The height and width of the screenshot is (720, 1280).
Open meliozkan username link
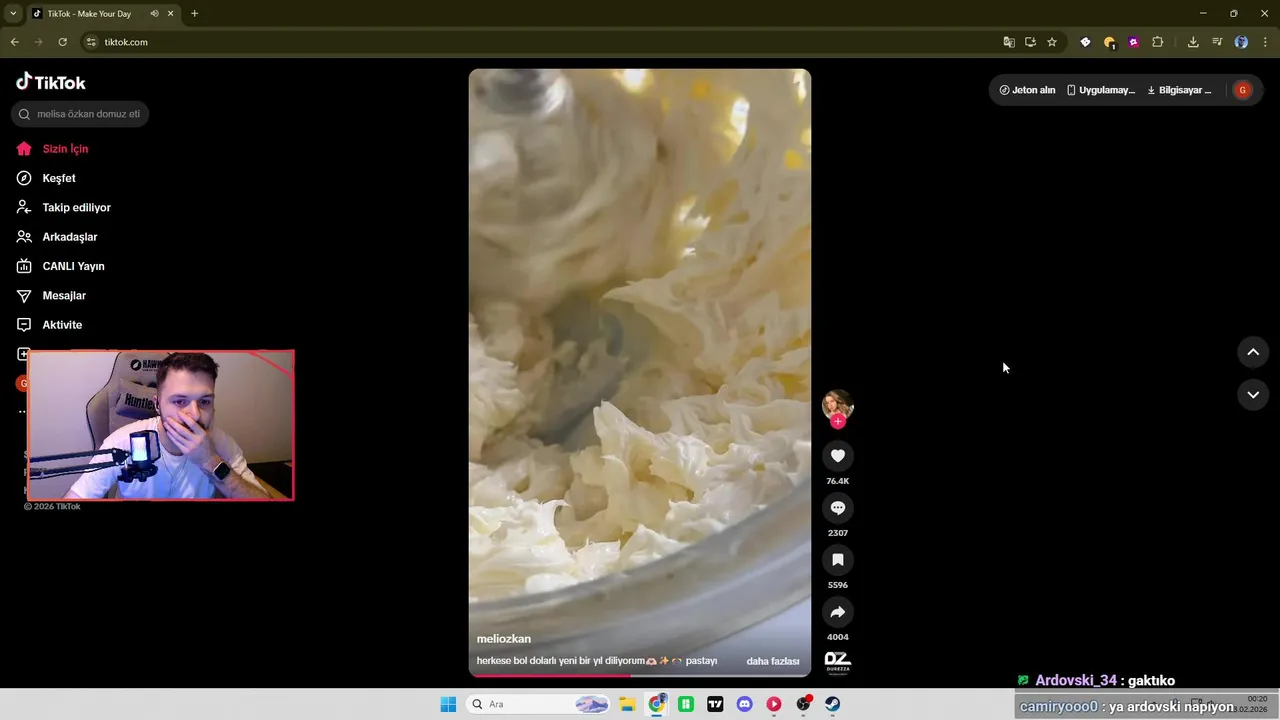(504, 639)
